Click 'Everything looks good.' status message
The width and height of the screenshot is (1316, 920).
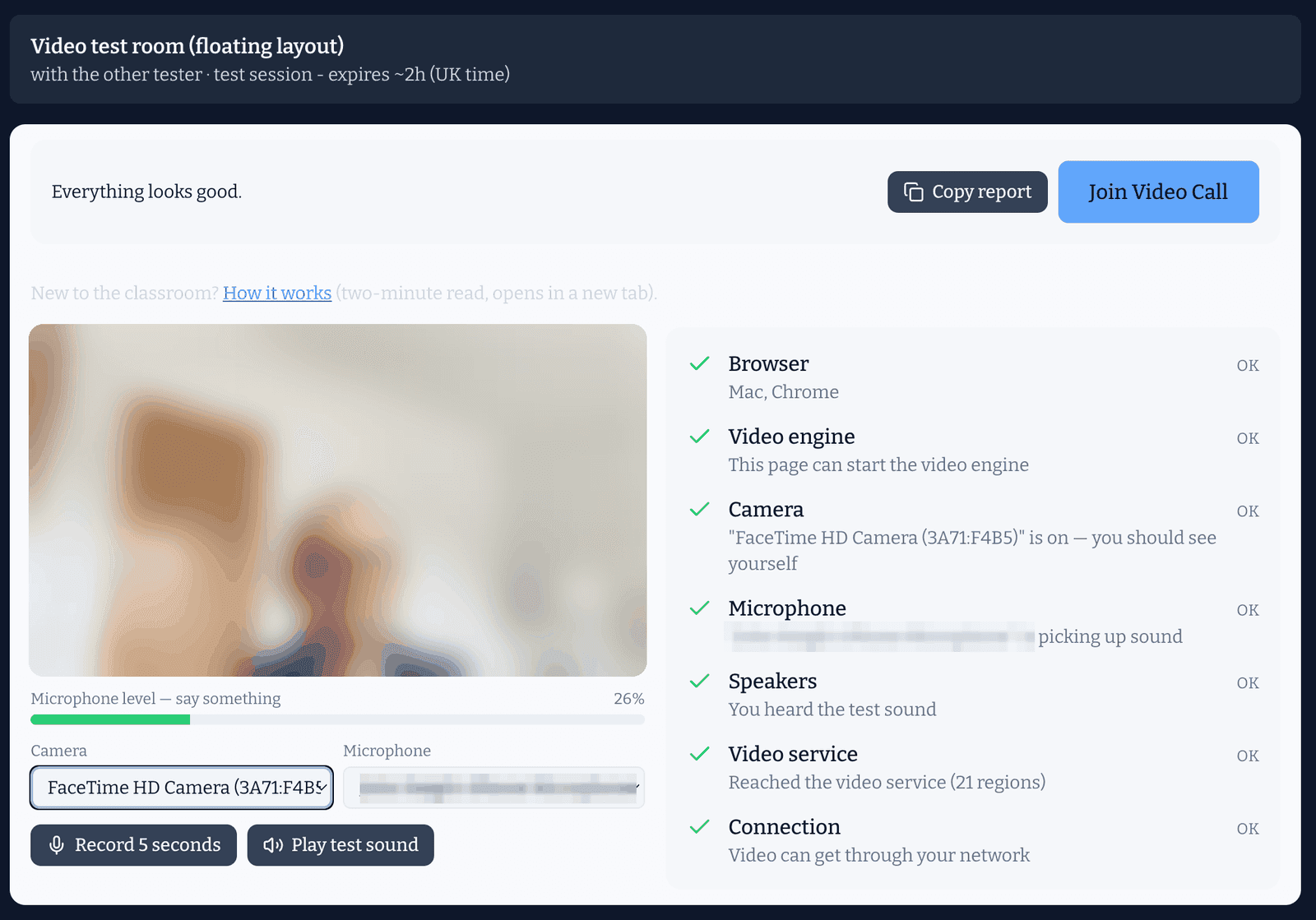tap(146, 192)
